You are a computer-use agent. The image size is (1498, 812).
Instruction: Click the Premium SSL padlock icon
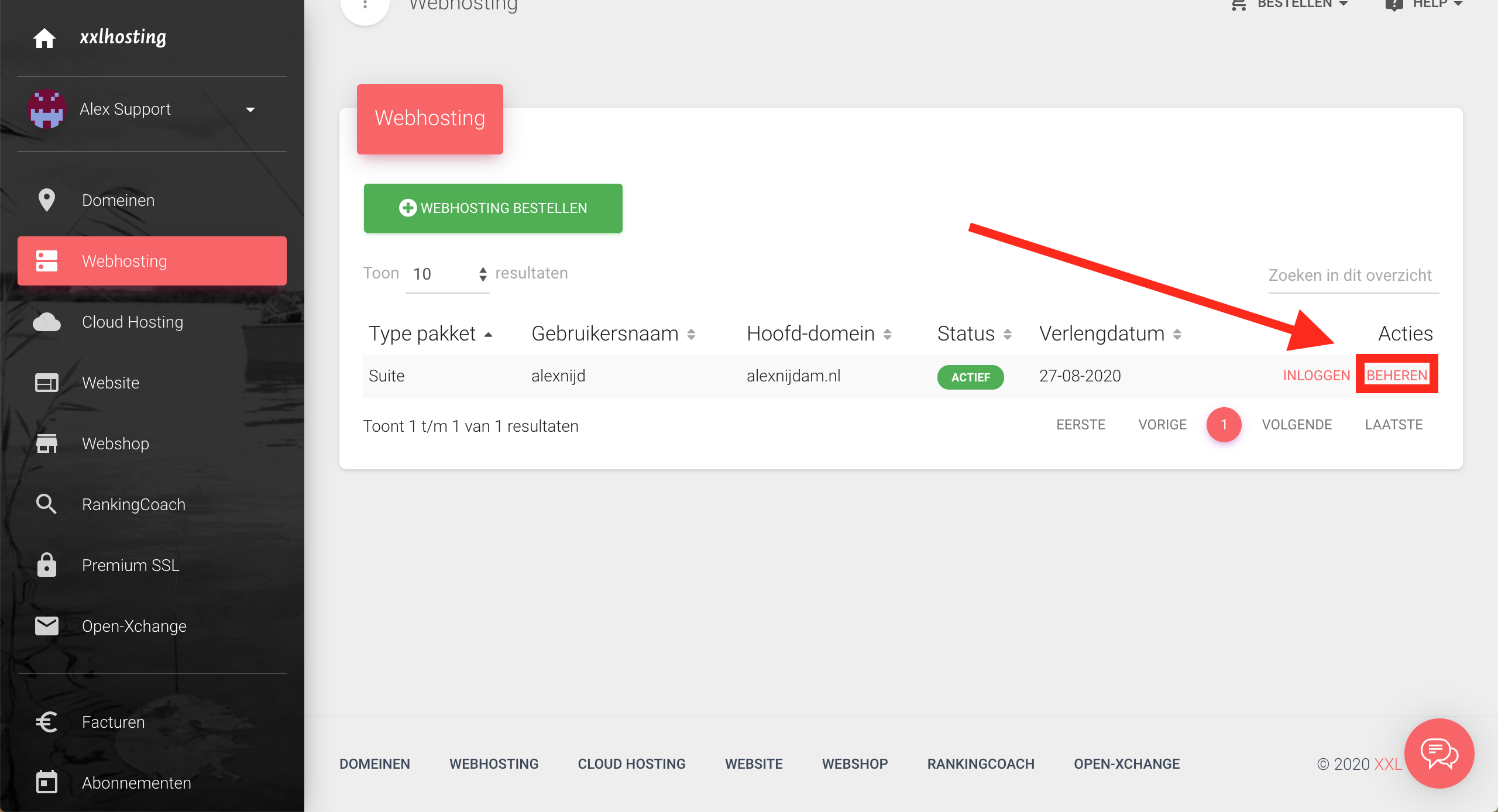point(47,565)
